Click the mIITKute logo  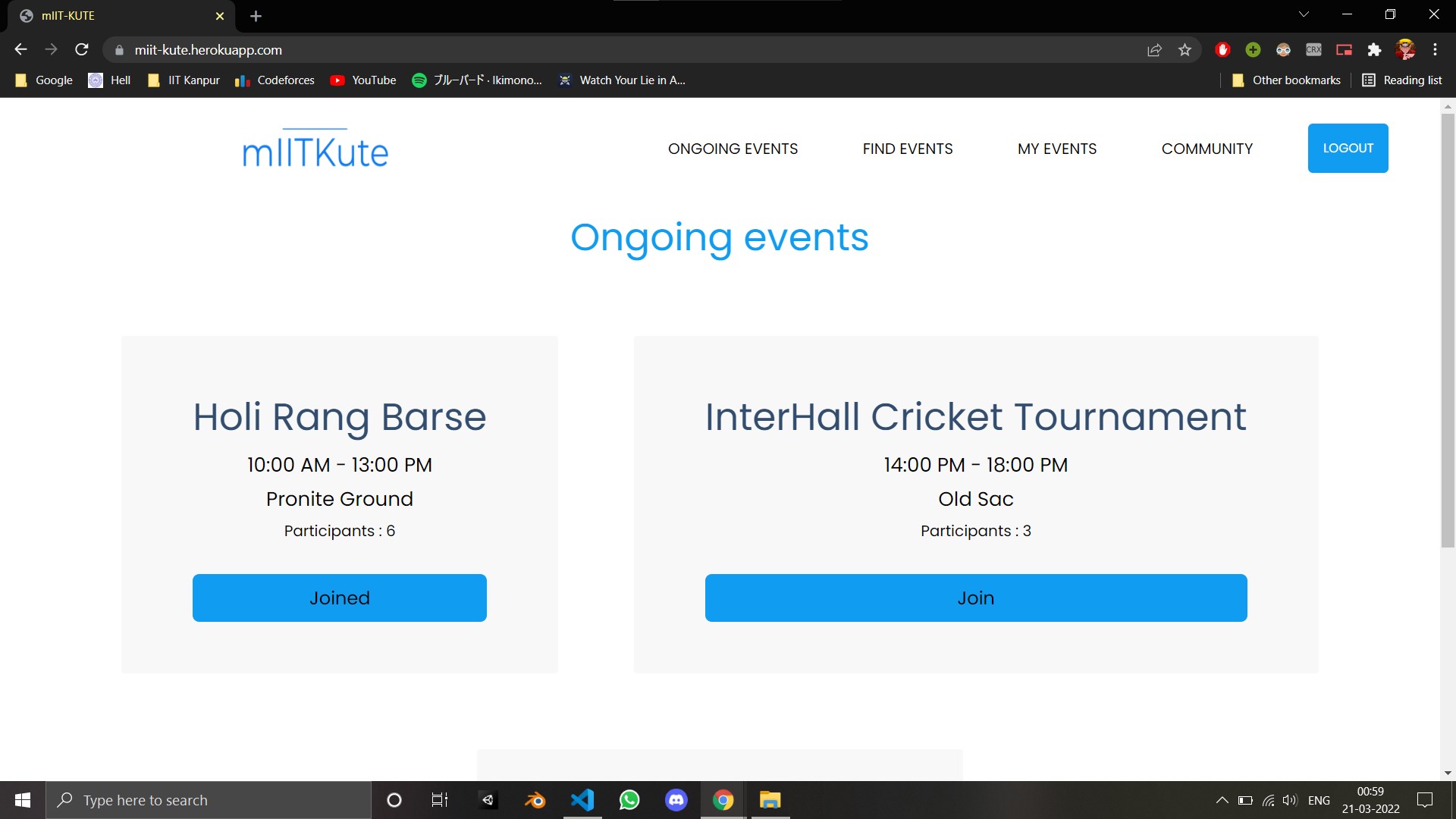tap(315, 149)
